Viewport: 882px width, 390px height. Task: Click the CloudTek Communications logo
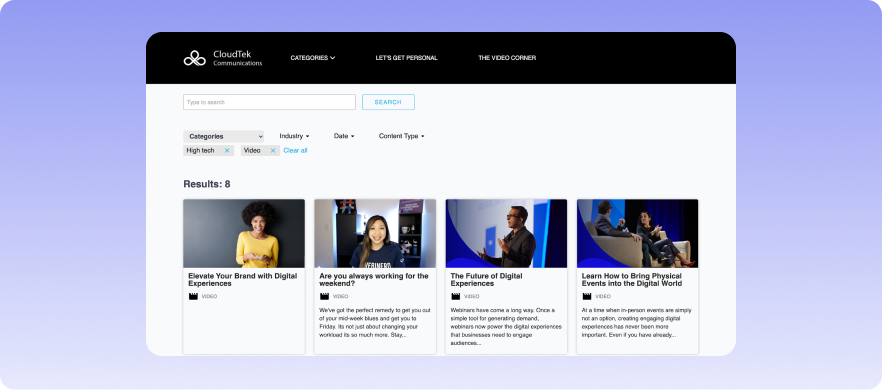pos(223,58)
